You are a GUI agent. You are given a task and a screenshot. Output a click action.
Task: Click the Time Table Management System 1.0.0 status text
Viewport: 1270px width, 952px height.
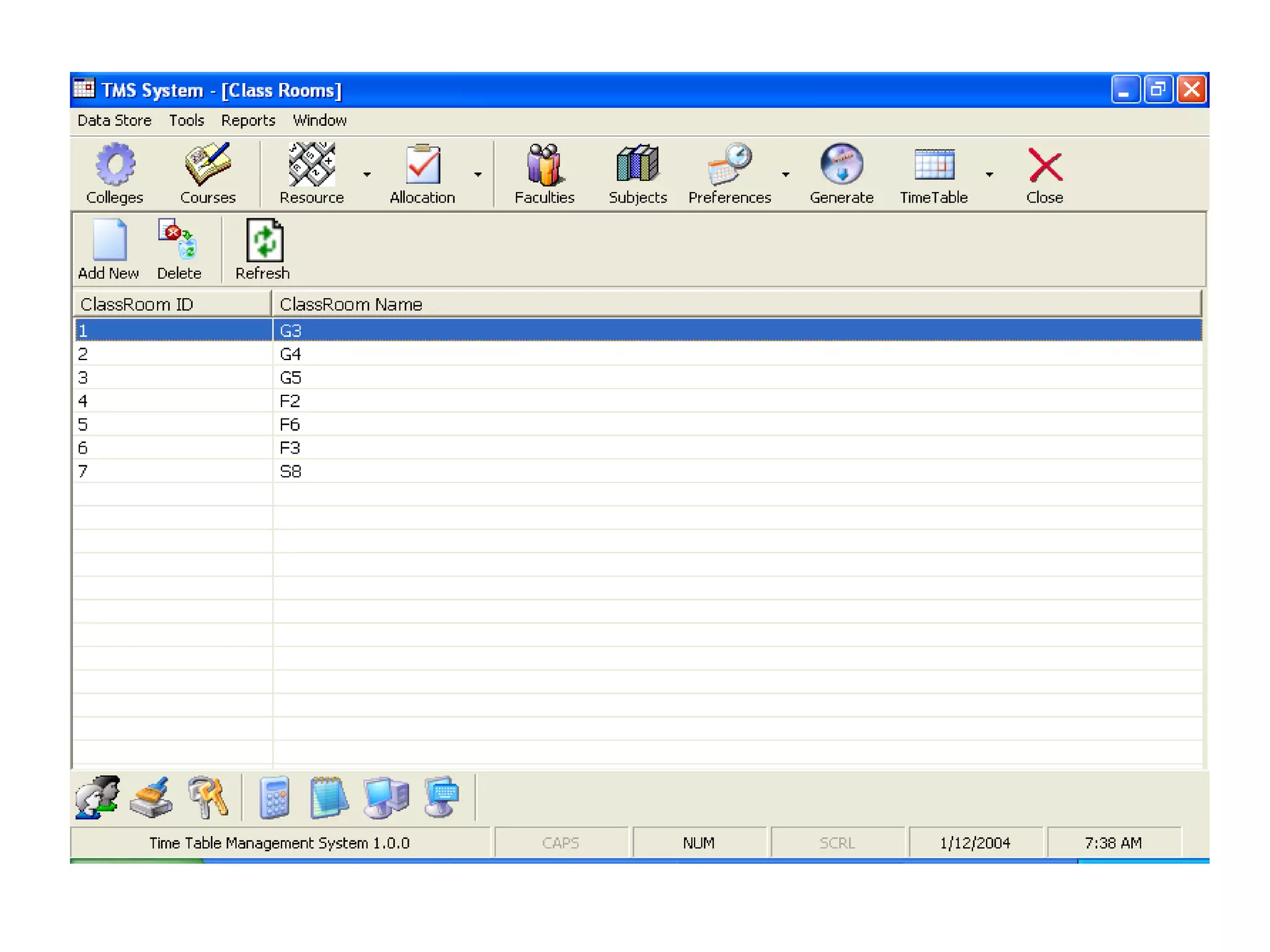pyautogui.click(x=280, y=843)
